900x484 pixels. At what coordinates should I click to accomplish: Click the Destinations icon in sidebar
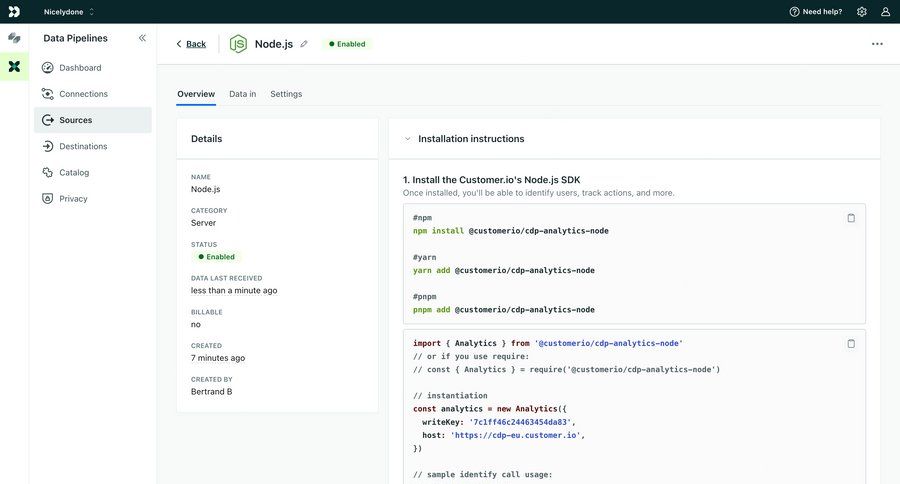pos(48,146)
